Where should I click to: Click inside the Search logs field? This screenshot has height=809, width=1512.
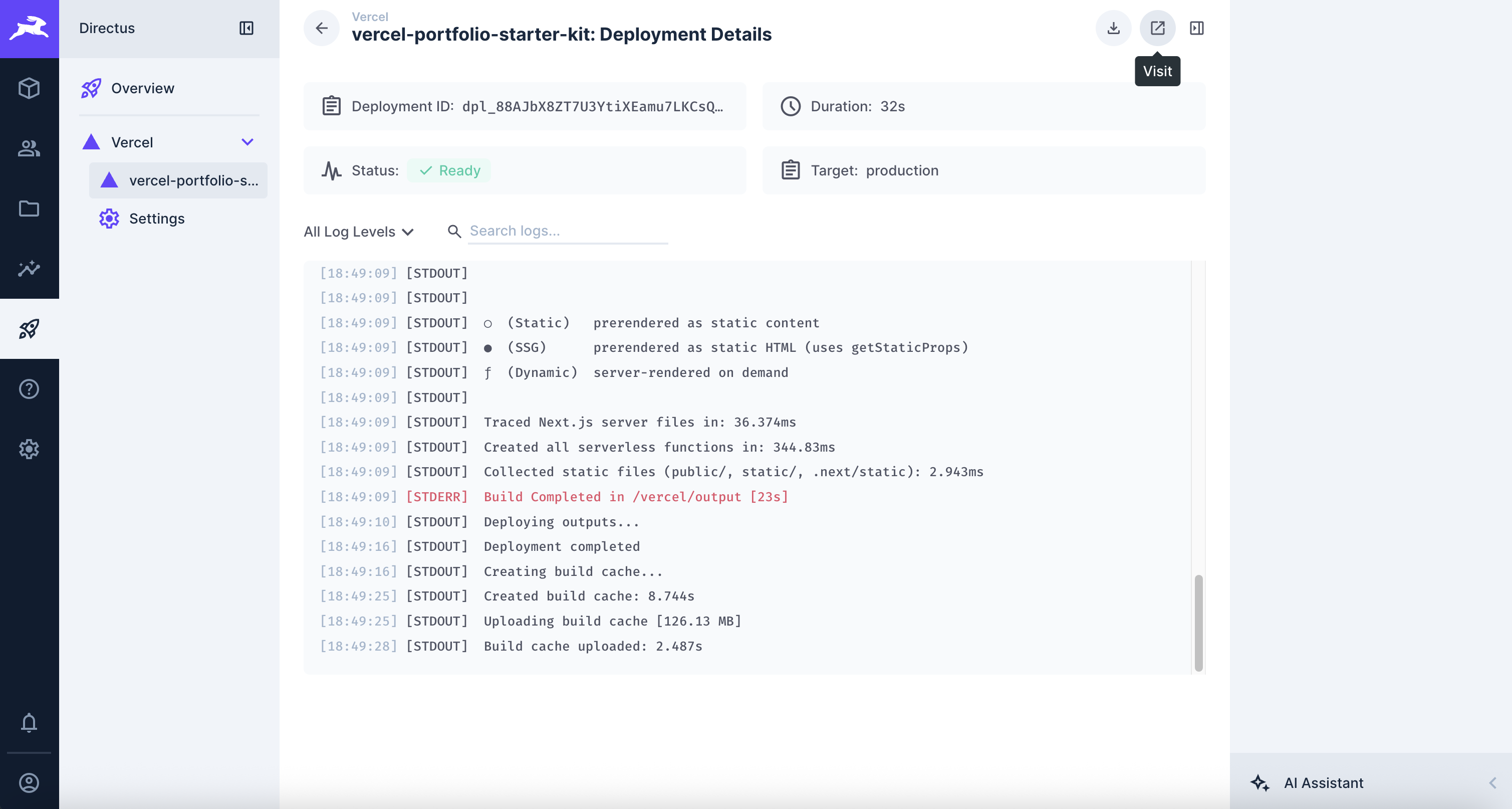567,231
